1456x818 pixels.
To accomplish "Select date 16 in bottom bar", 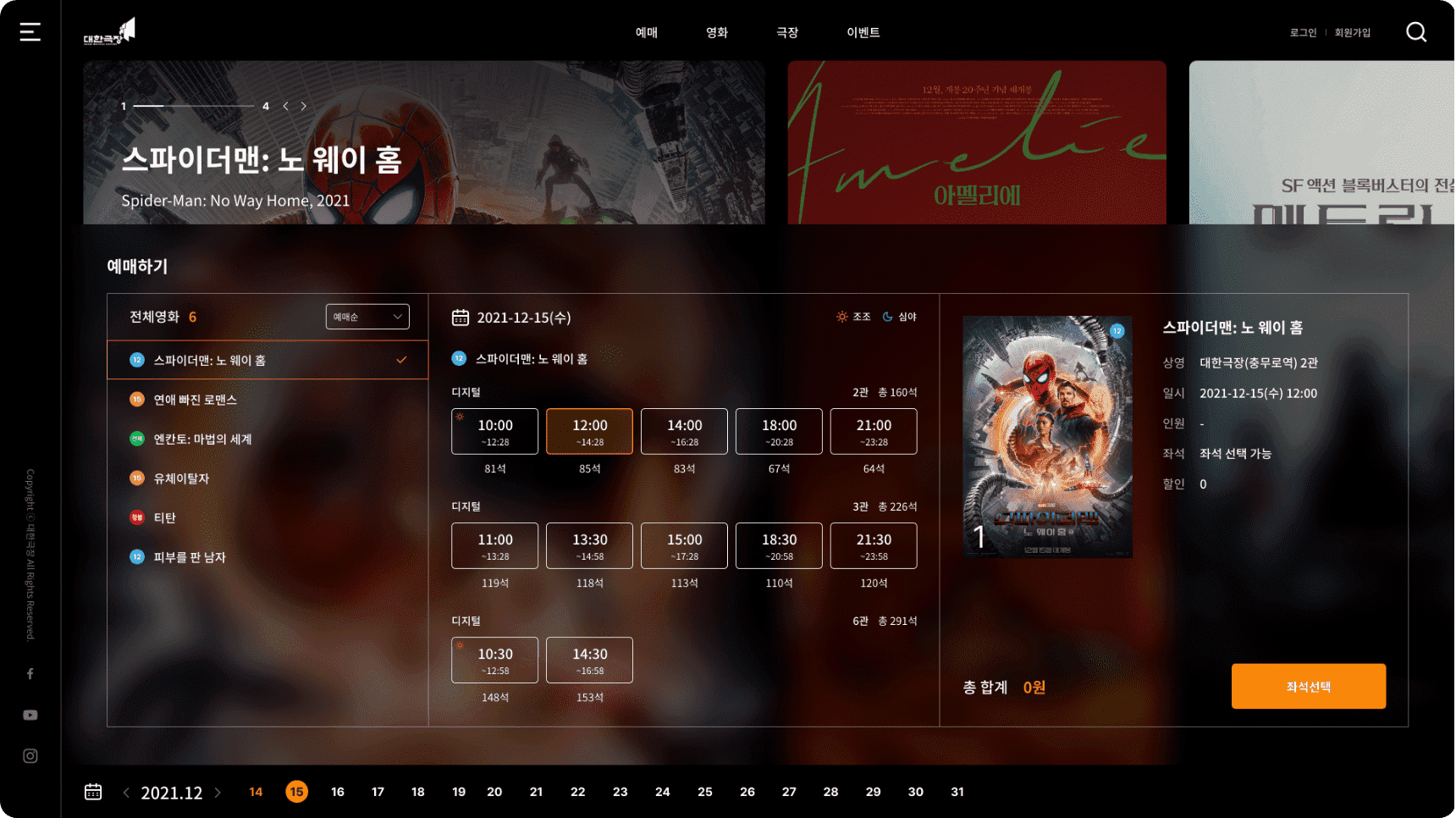I will [338, 792].
